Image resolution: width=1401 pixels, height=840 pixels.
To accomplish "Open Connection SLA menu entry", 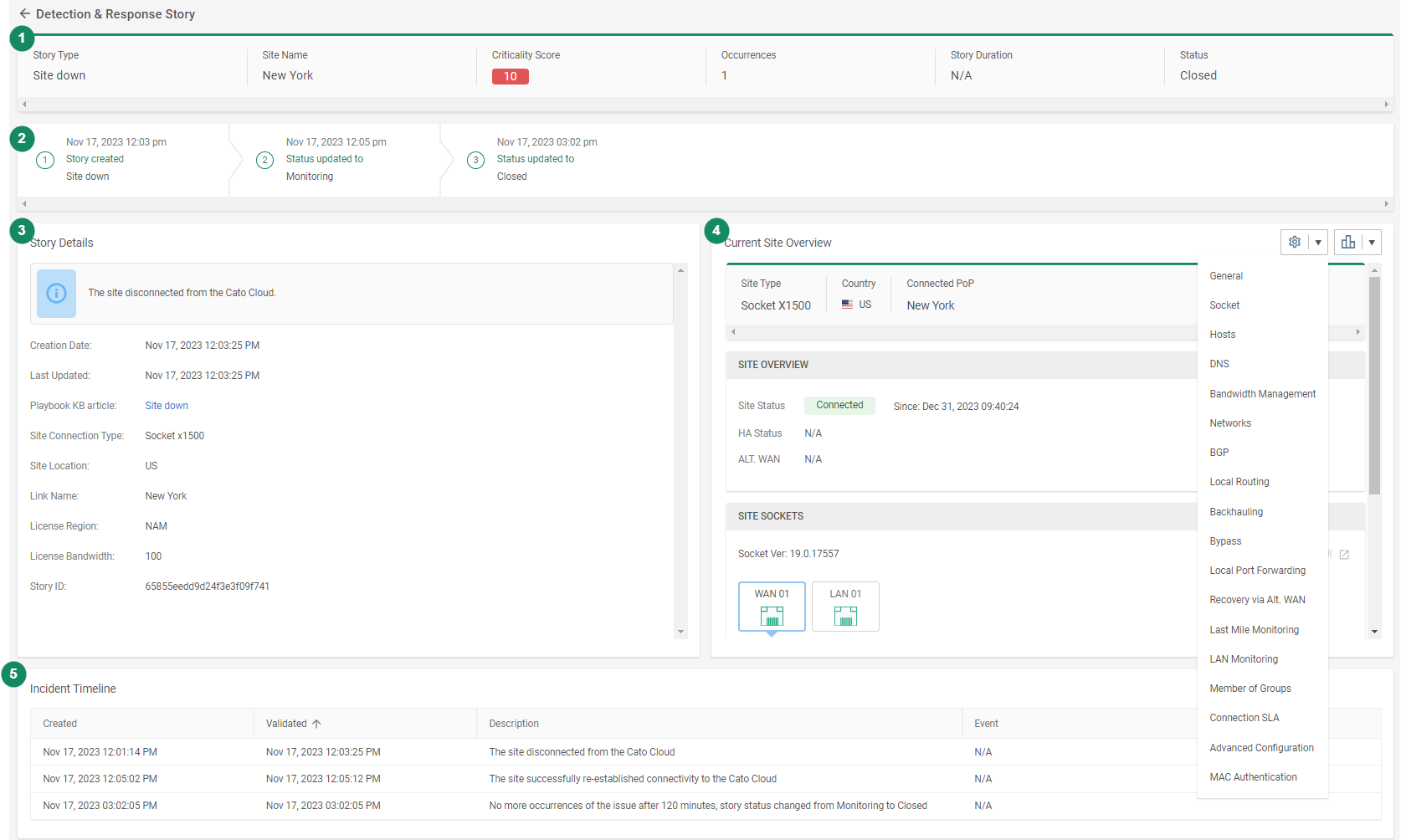I will click(x=1244, y=718).
